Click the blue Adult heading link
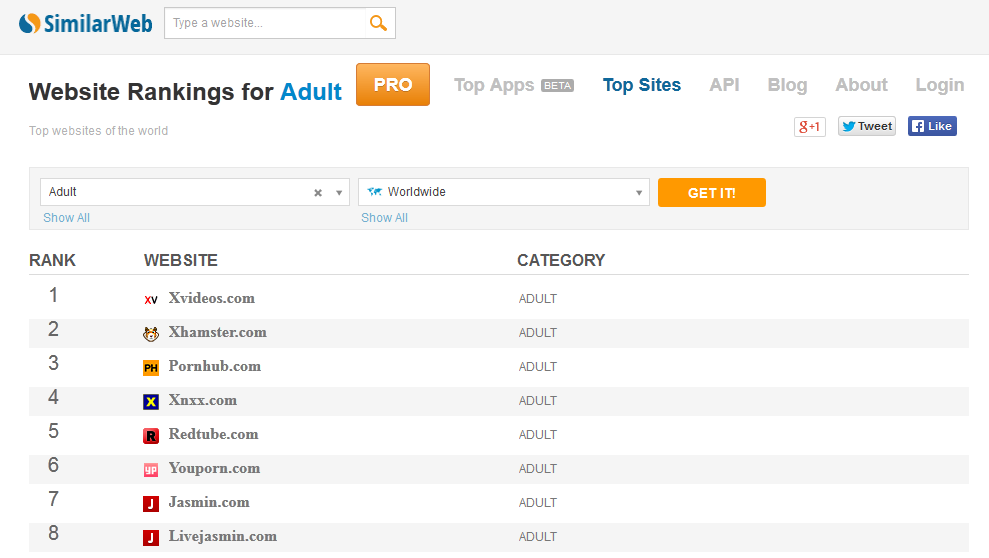The image size is (989, 558). [x=311, y=92]
